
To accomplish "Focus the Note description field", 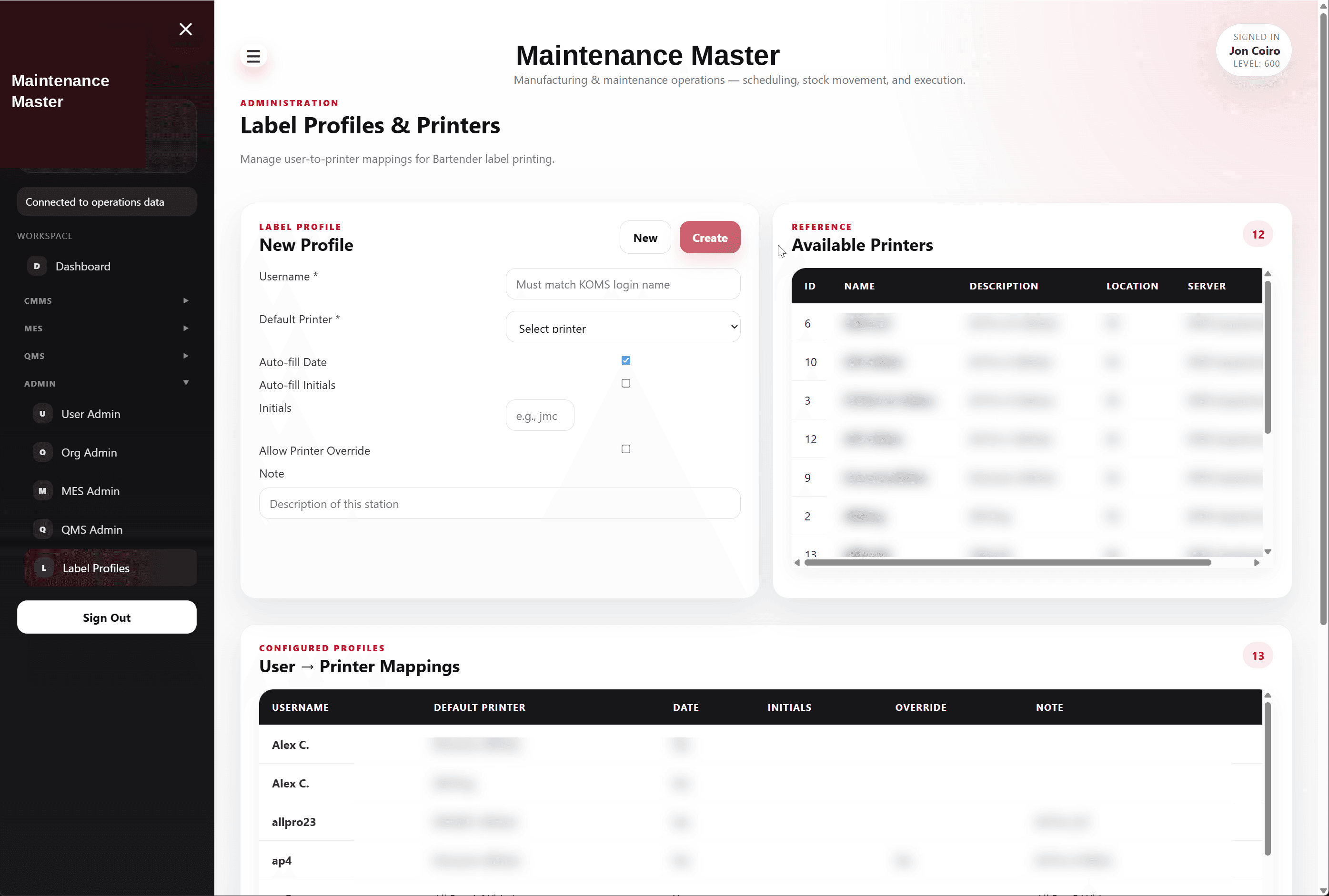I will click(x=500, y=503).
